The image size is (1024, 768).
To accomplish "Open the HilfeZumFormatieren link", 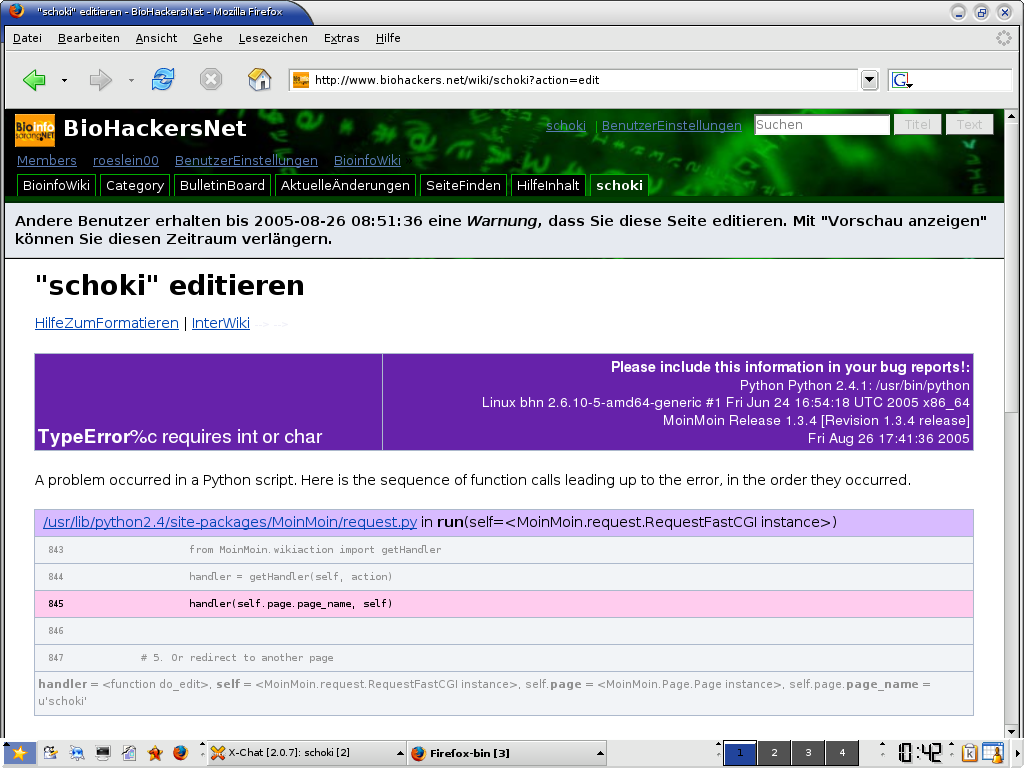I will point(106,323).
